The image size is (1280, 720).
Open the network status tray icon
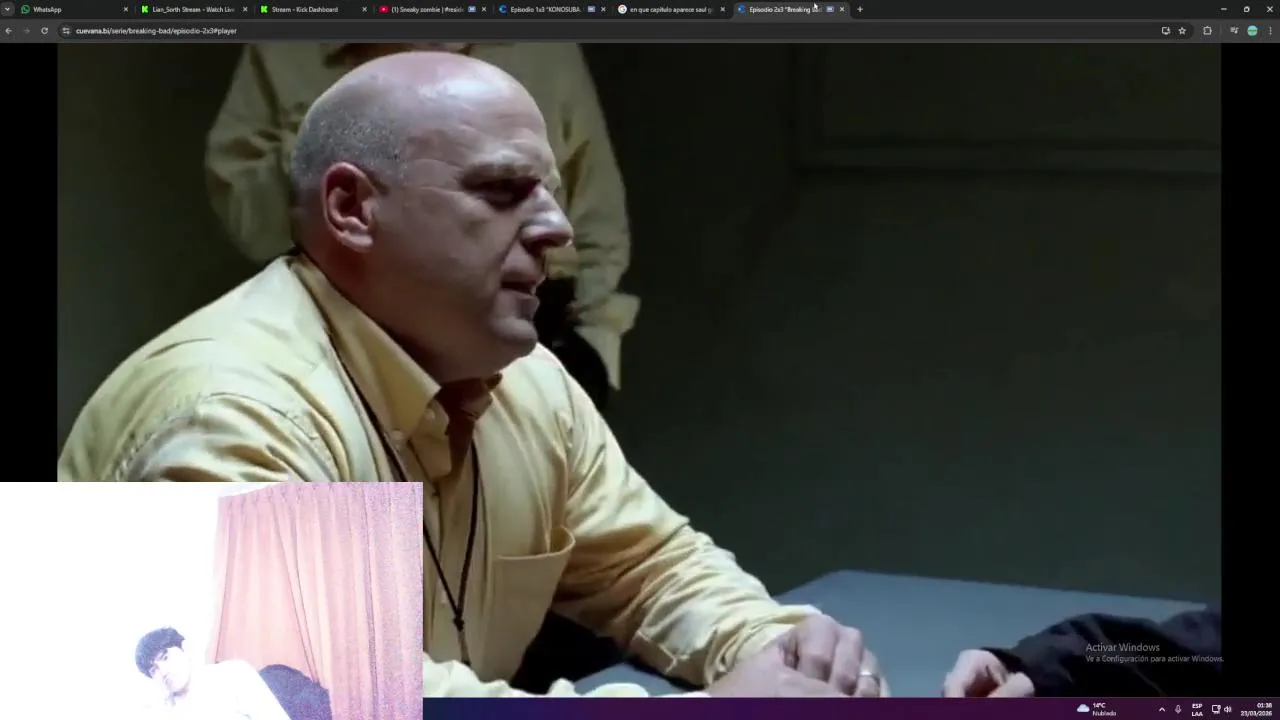tap(1216, 709)
